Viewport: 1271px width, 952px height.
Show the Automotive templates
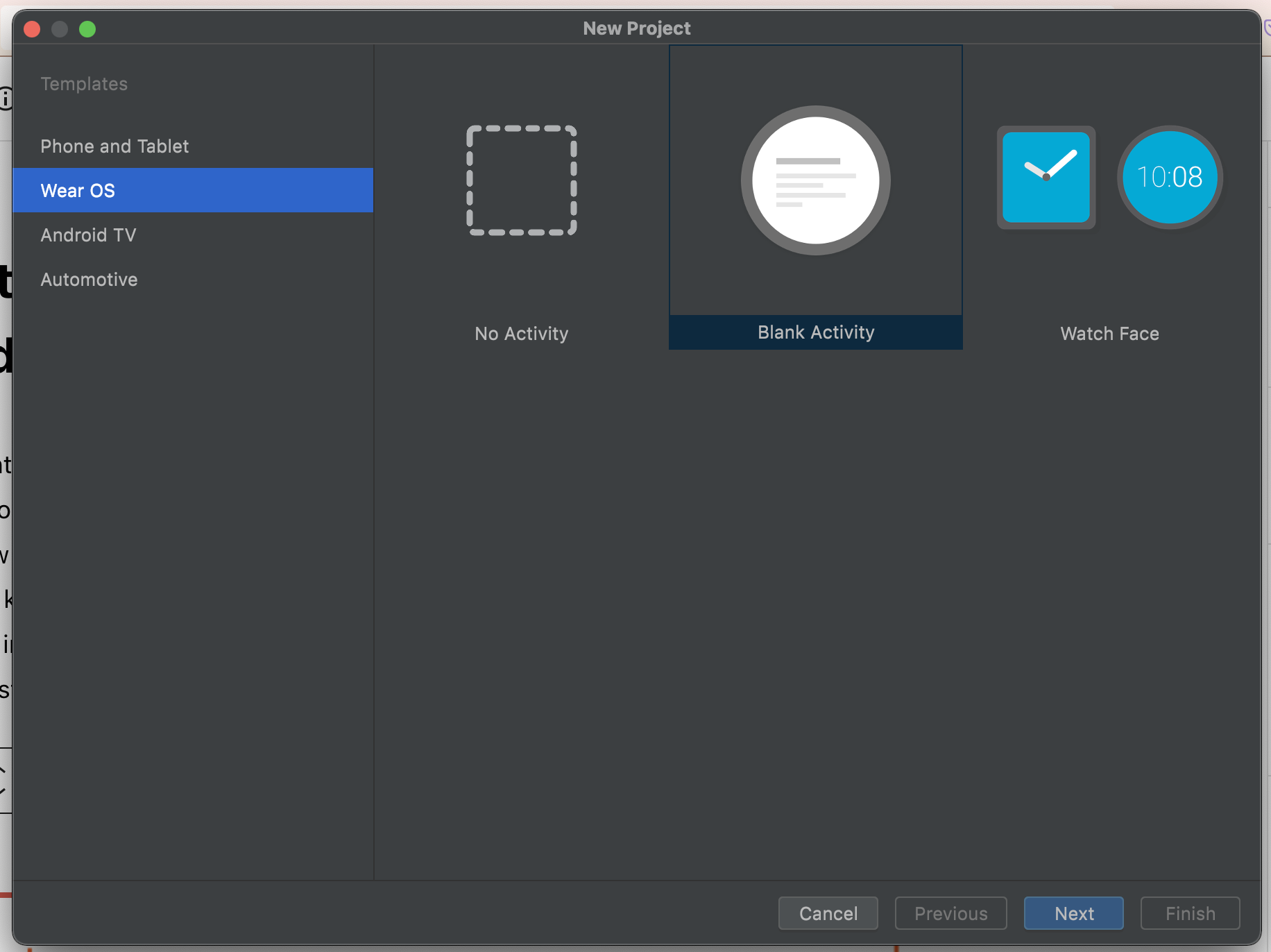[x=89, y=280]
